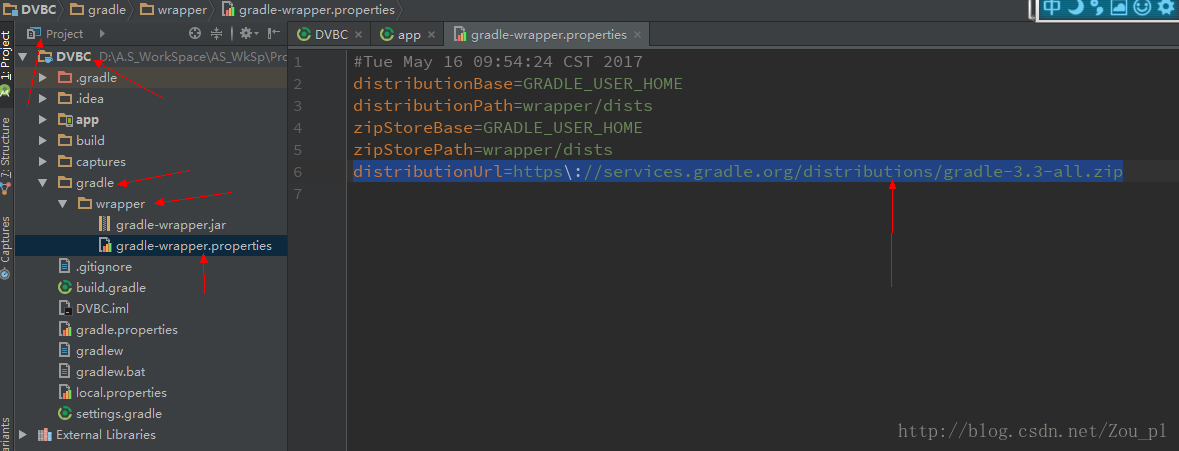This screenshot has width=1179, height=451.
Task: Click the #Tue May 16 comment line
Action: pyautogui.click(x=498, y=62)
